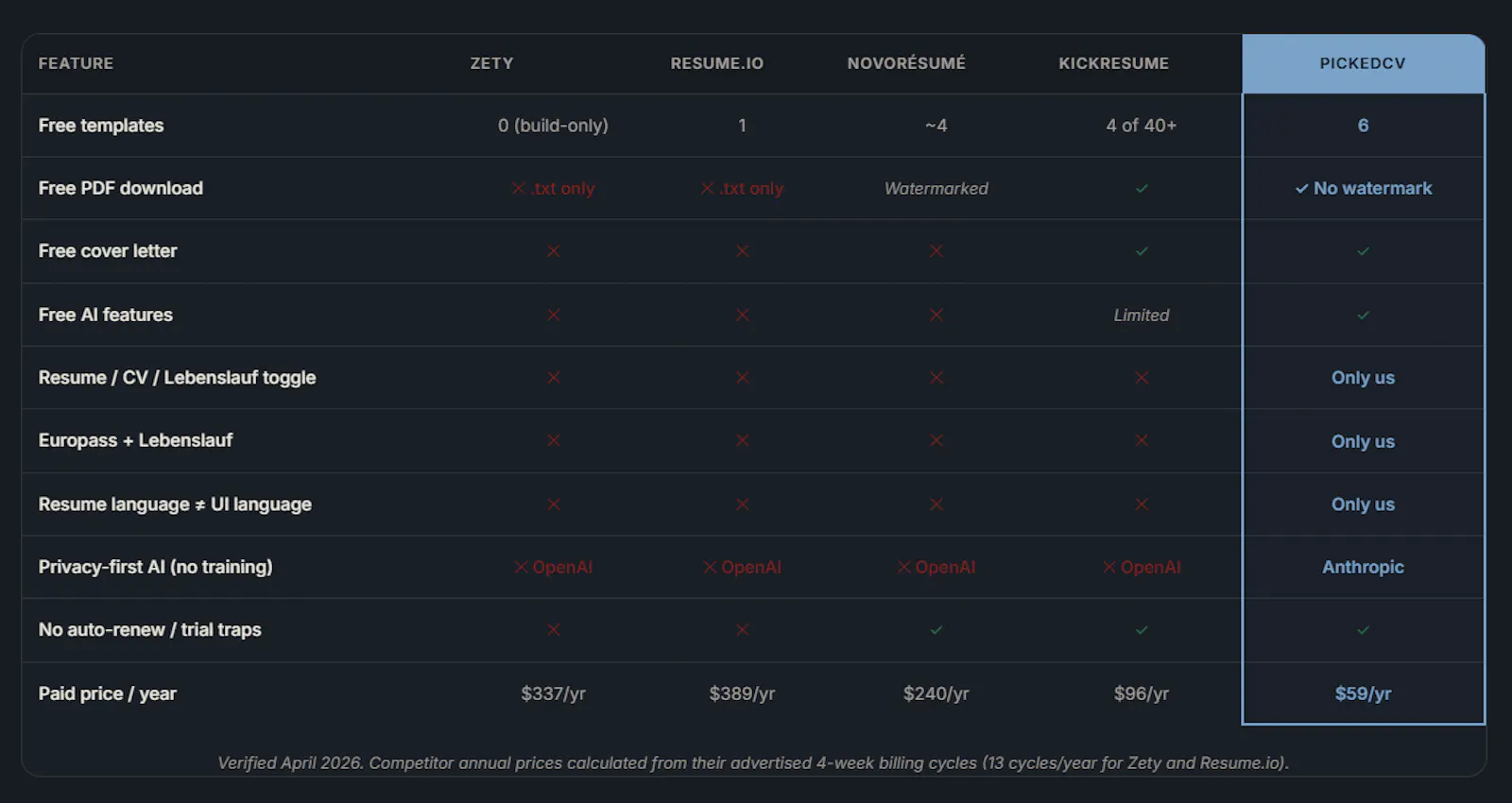Click PickedCV's $59/yr price
This screenshot has width=1512, height=803.
[1363, 693]
